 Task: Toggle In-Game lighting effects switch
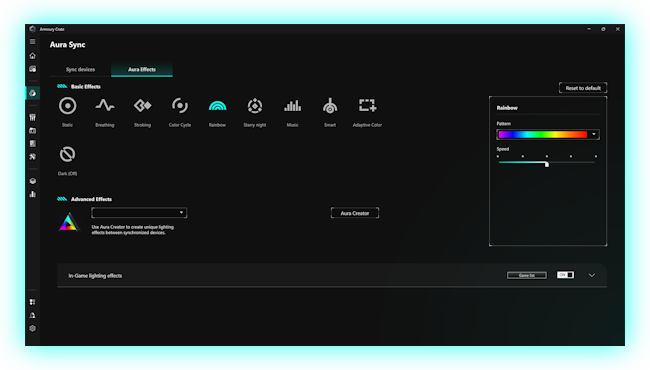coord(565,275)
